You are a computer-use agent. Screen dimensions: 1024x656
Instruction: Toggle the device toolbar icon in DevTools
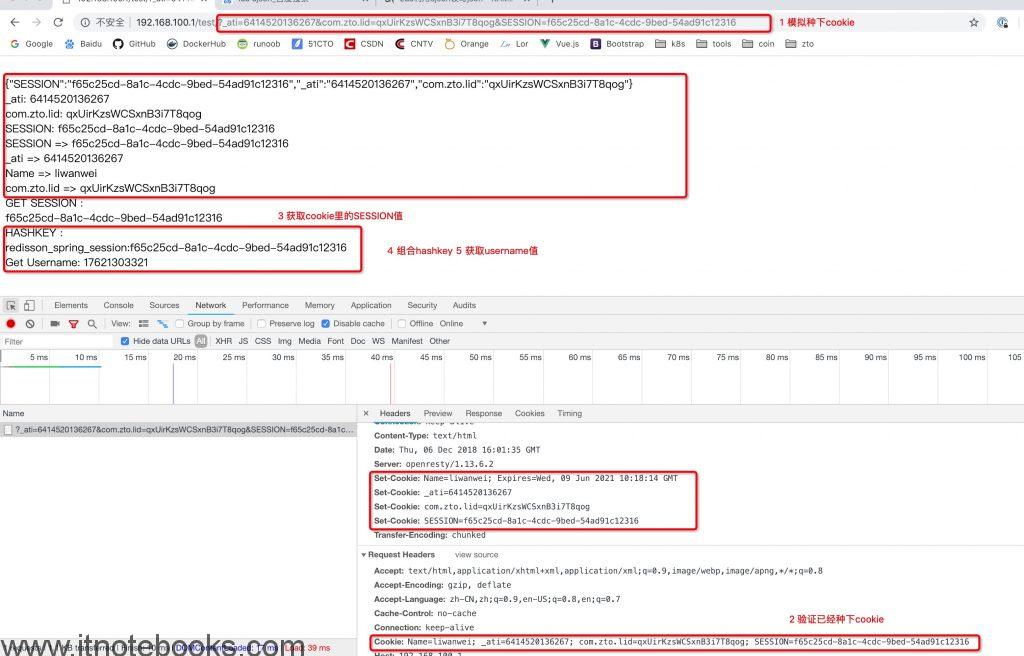[29, 305]
